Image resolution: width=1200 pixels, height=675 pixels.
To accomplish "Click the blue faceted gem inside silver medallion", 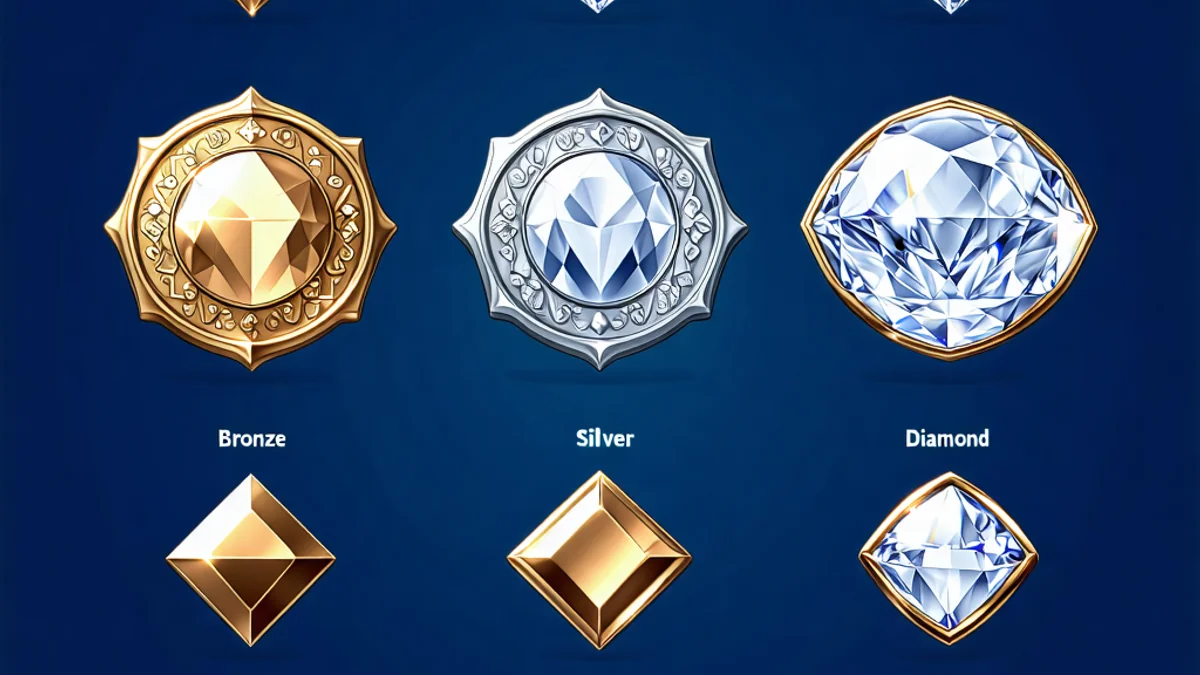I will pyautogui.click(x=600, y=226).
